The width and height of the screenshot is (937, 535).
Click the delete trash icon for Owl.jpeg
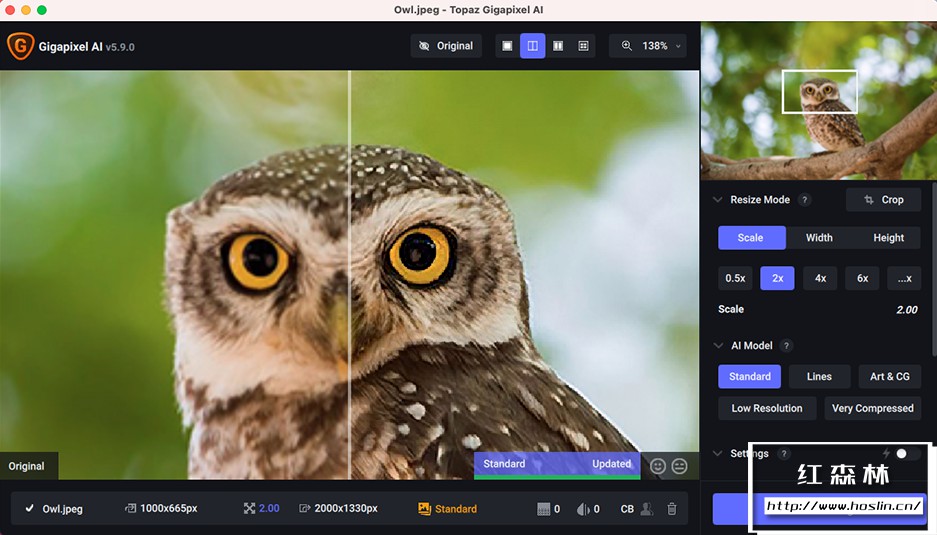[x=672, y=509]
